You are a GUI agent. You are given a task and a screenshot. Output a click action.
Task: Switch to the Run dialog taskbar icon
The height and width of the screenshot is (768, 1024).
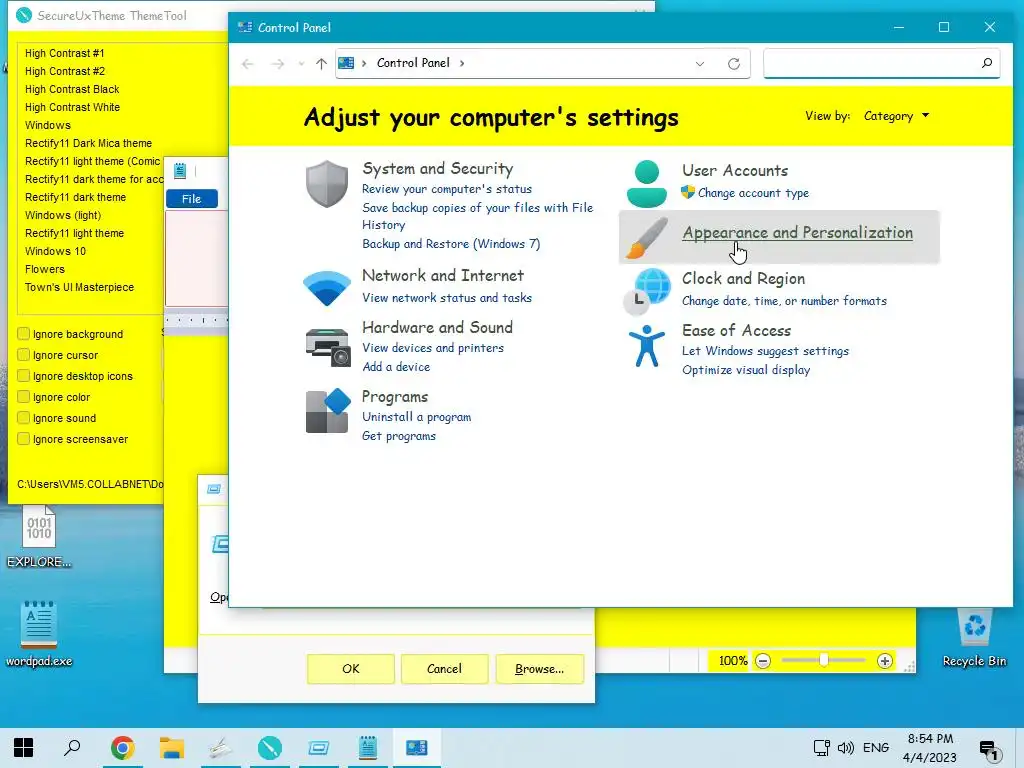click(319, 747)
